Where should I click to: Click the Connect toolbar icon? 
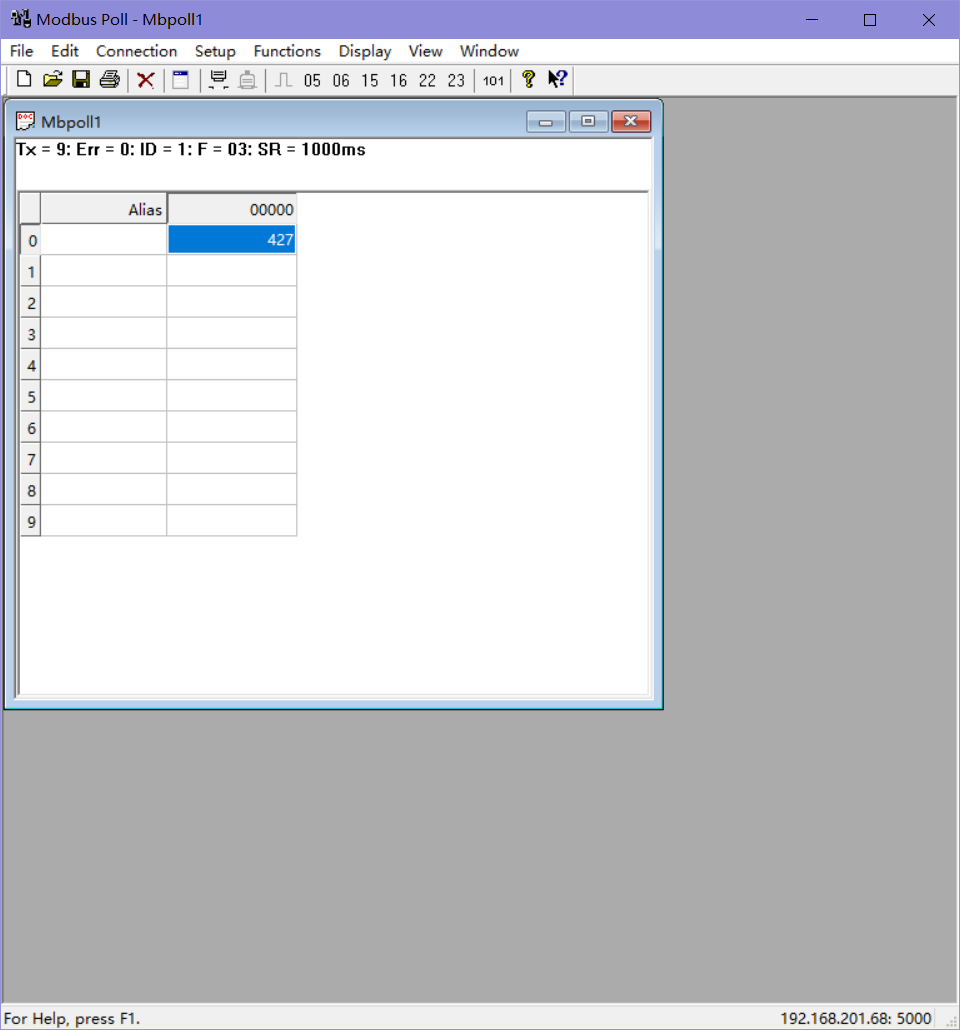[x=218, y=79]
